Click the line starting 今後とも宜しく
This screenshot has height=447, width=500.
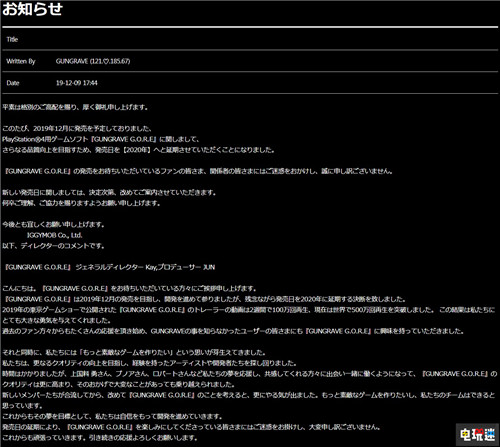[x=53, y=225]
